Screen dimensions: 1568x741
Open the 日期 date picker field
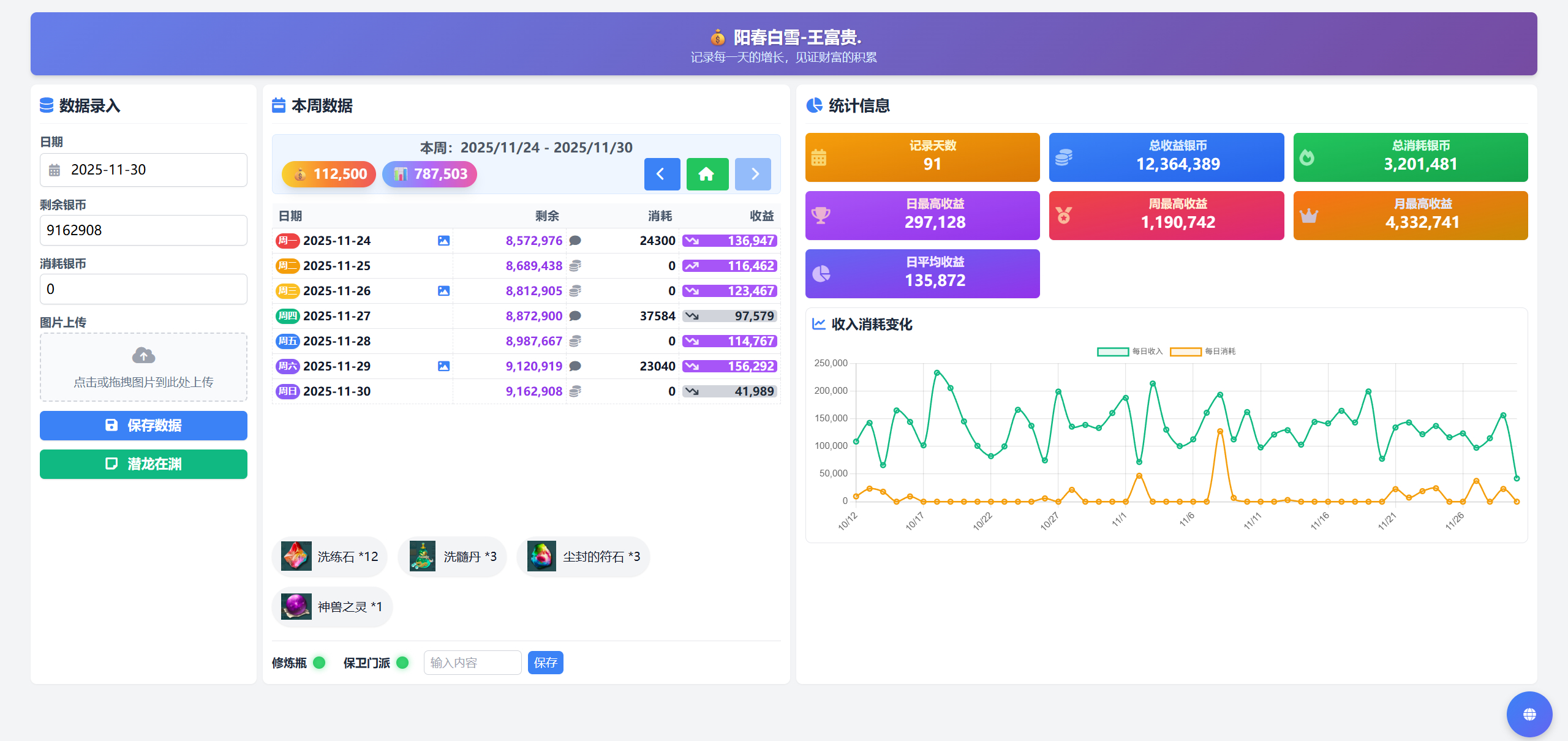(x=143, y=170)
